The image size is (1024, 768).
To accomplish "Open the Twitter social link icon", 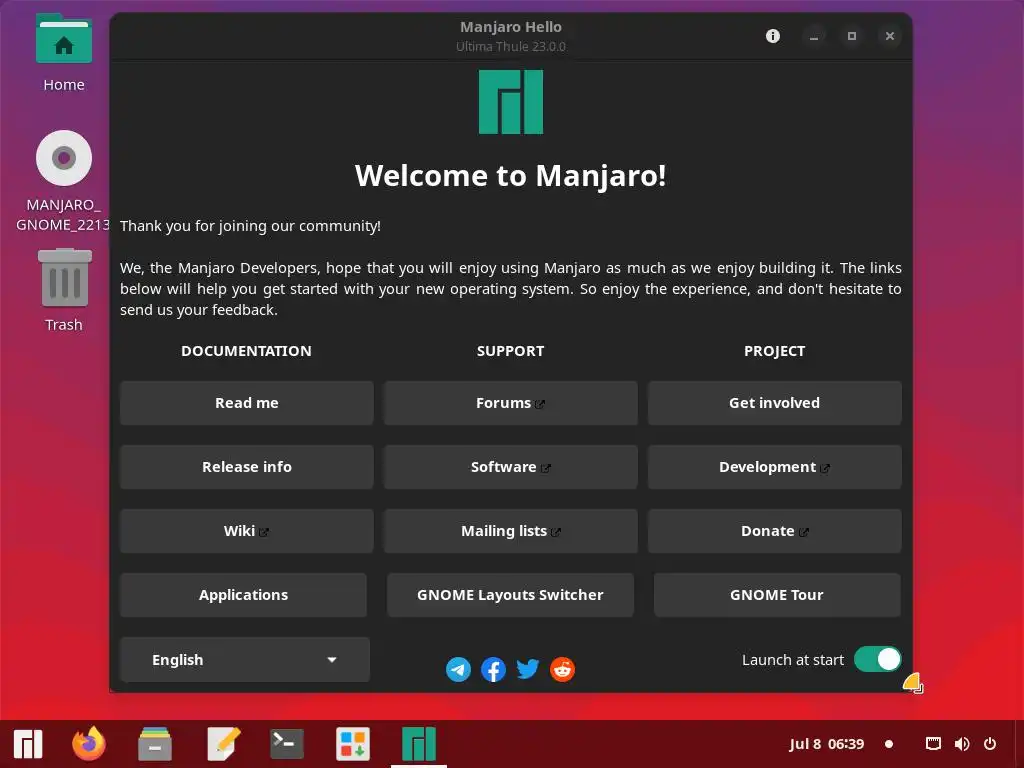I will (528, 669).
